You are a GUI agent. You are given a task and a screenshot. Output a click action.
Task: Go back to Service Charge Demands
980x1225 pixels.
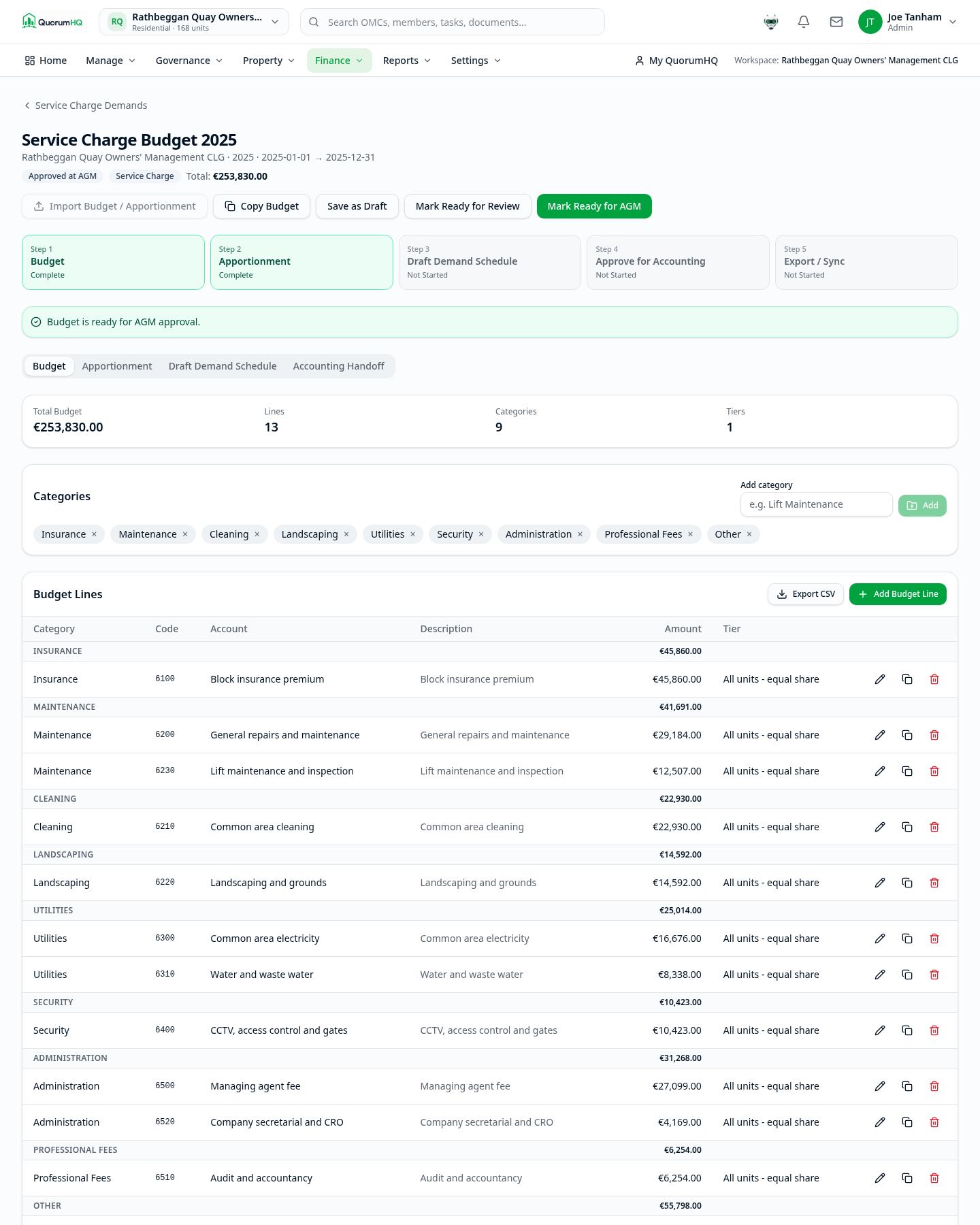[85, 105]
